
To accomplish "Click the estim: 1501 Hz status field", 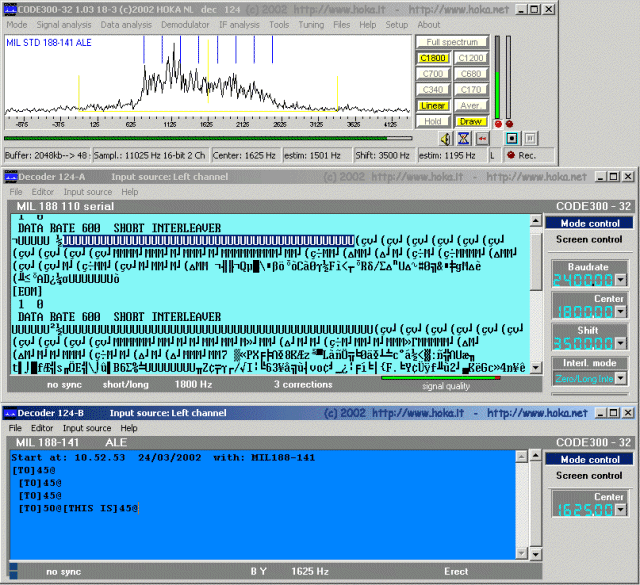I will click(317, 156).
